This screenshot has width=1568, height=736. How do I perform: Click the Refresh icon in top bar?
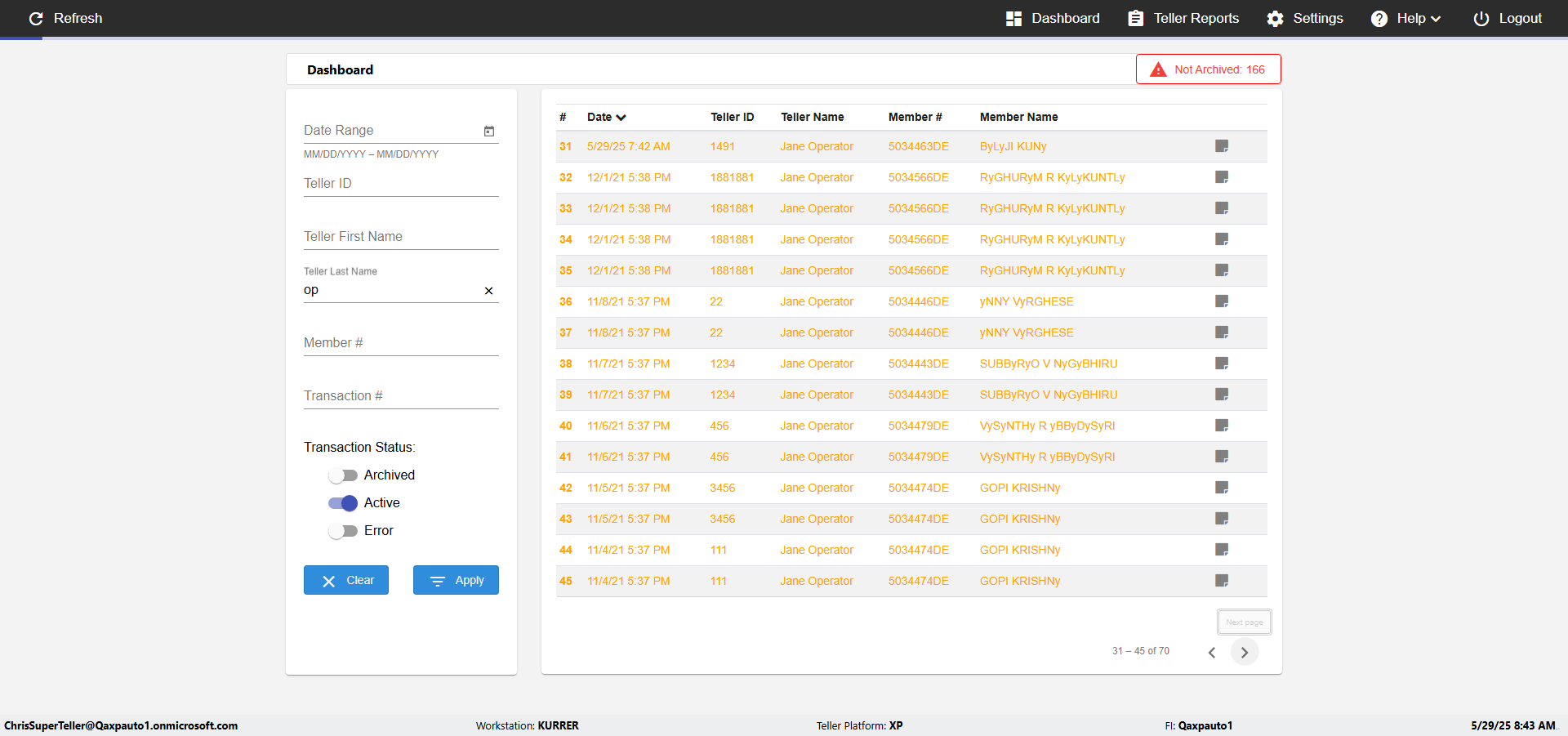[36, 18]
